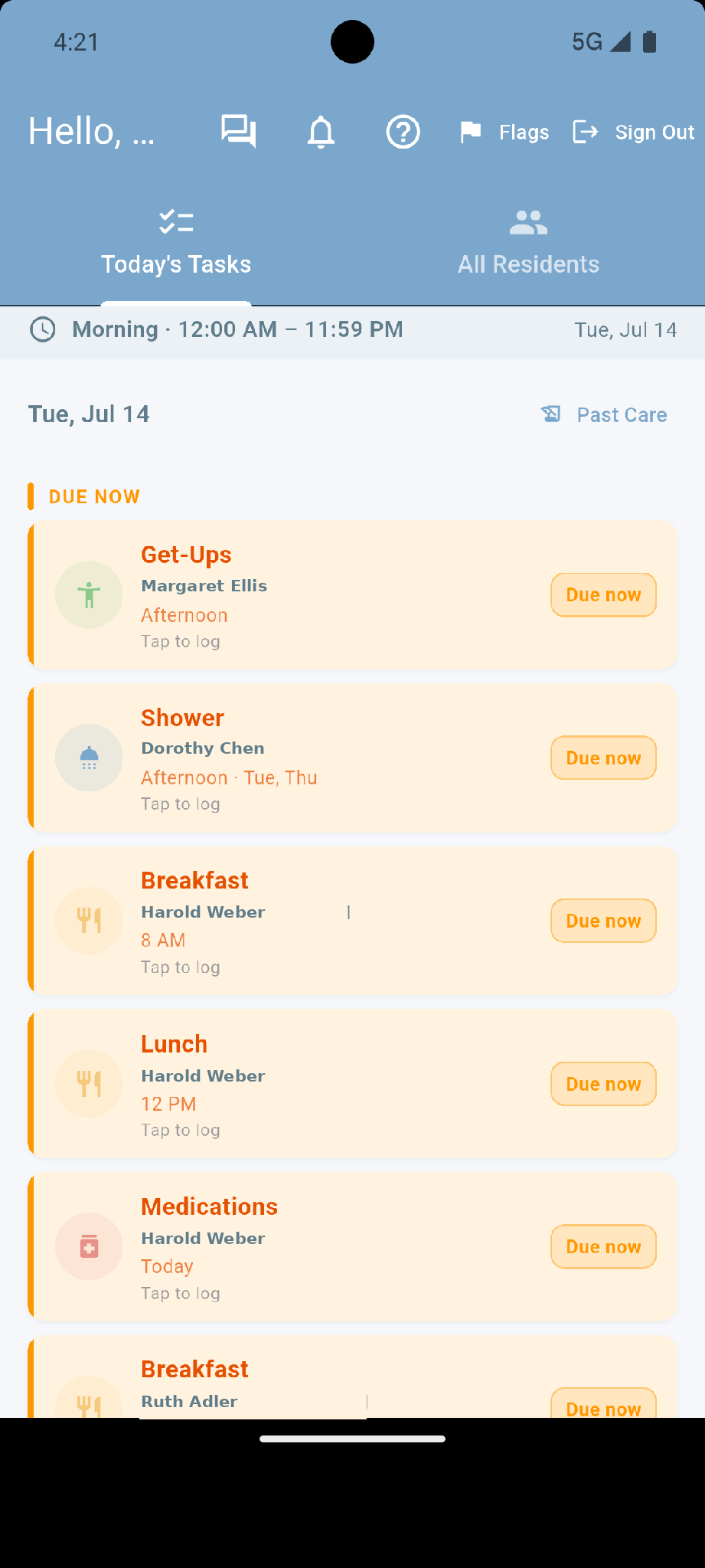Open Harold Weber's Breakfast task card
This screenshot has width=705, height=1568.
coord(353,921)
